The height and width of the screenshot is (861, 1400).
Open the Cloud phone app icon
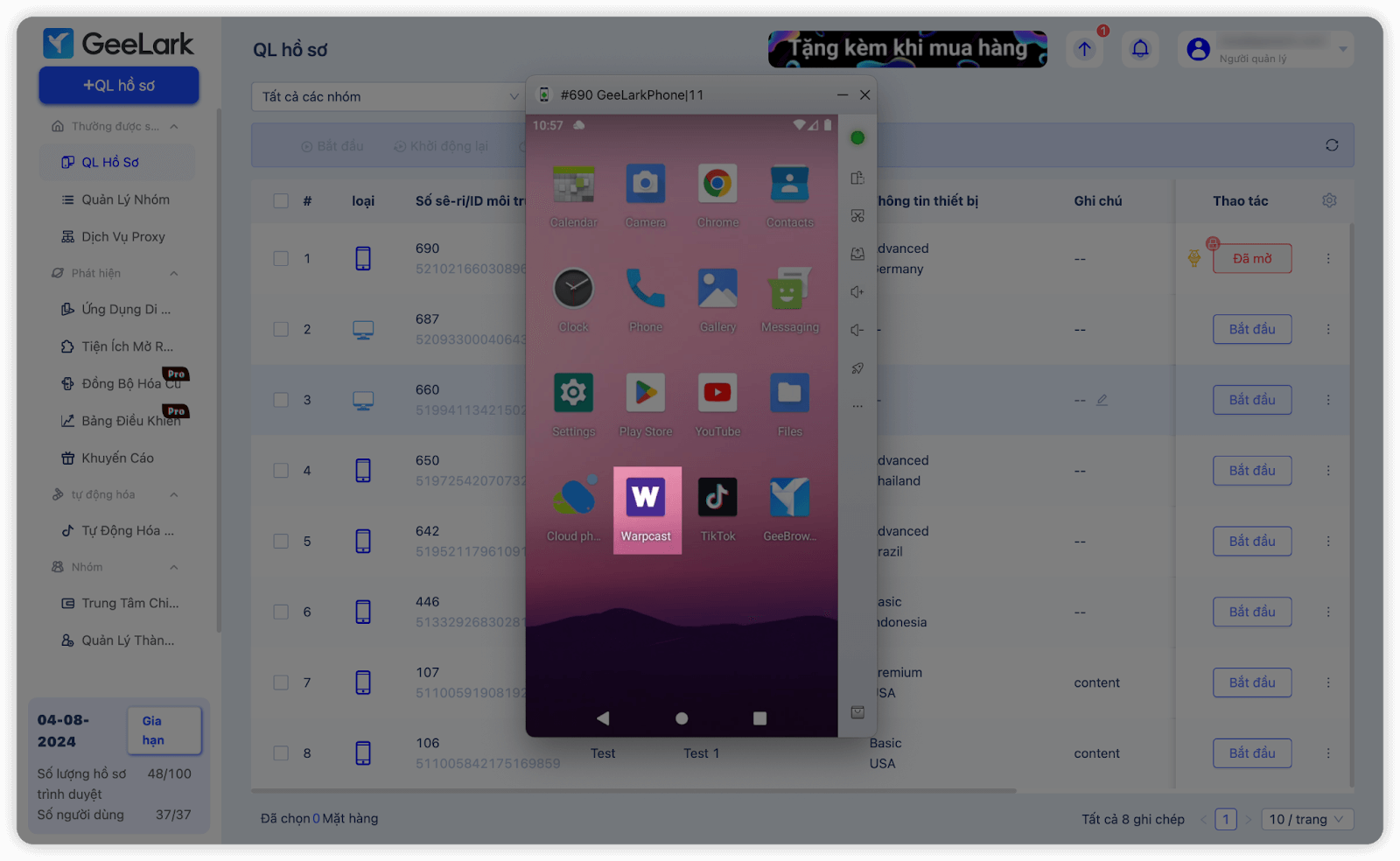click(574, 509)
